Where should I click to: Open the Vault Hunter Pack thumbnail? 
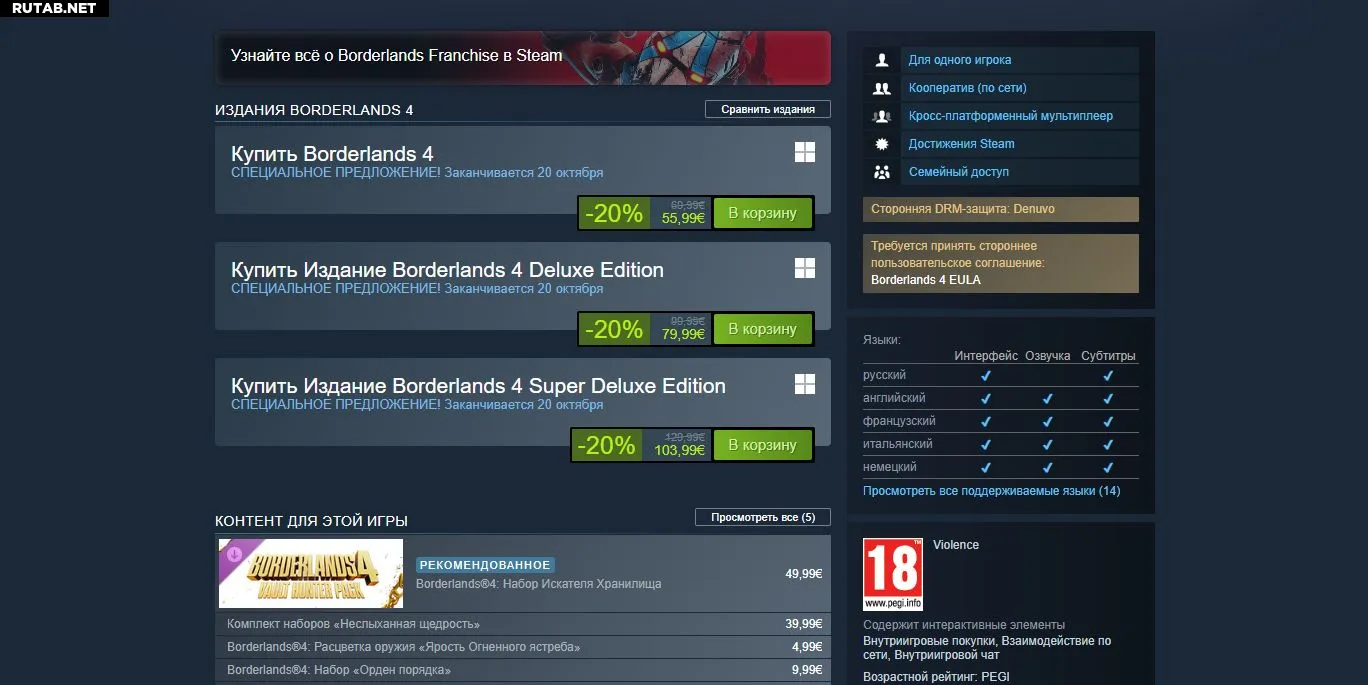pyautogui.click(x=311, y=574)
